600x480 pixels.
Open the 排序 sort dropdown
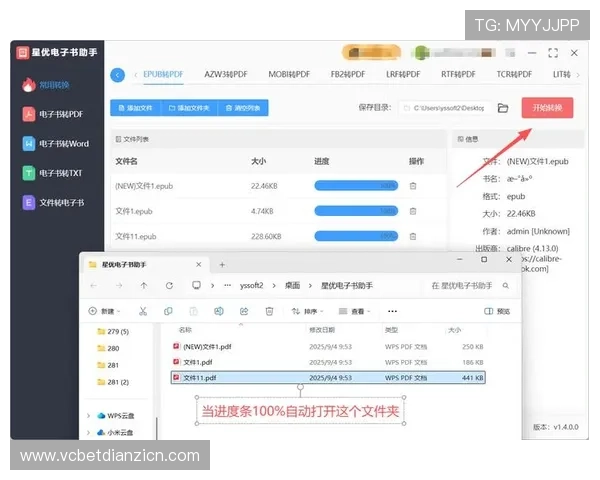(308, 311)
